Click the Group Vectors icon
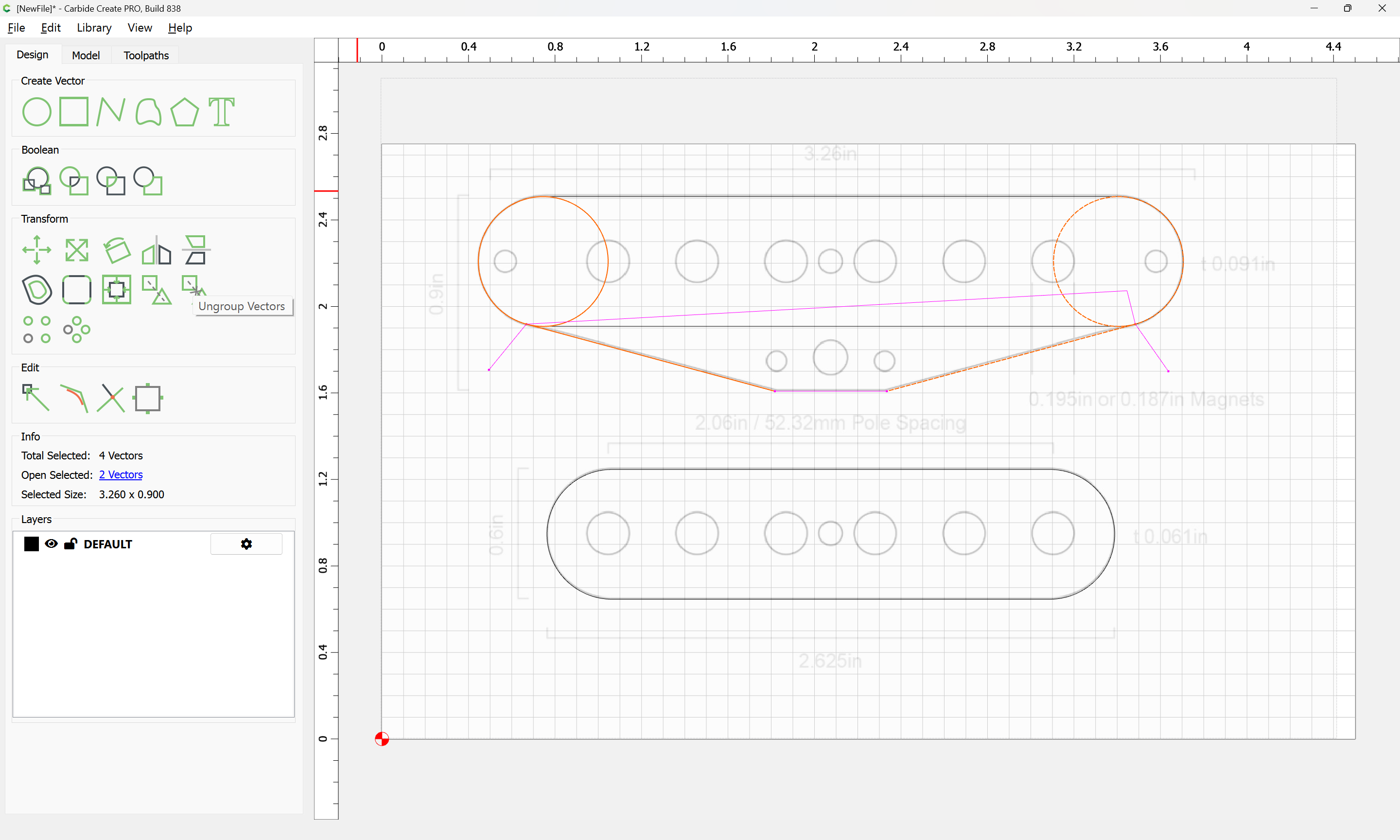Image resolution: width=1400 pixels, height=840 pixels. (x=157, y=290)
